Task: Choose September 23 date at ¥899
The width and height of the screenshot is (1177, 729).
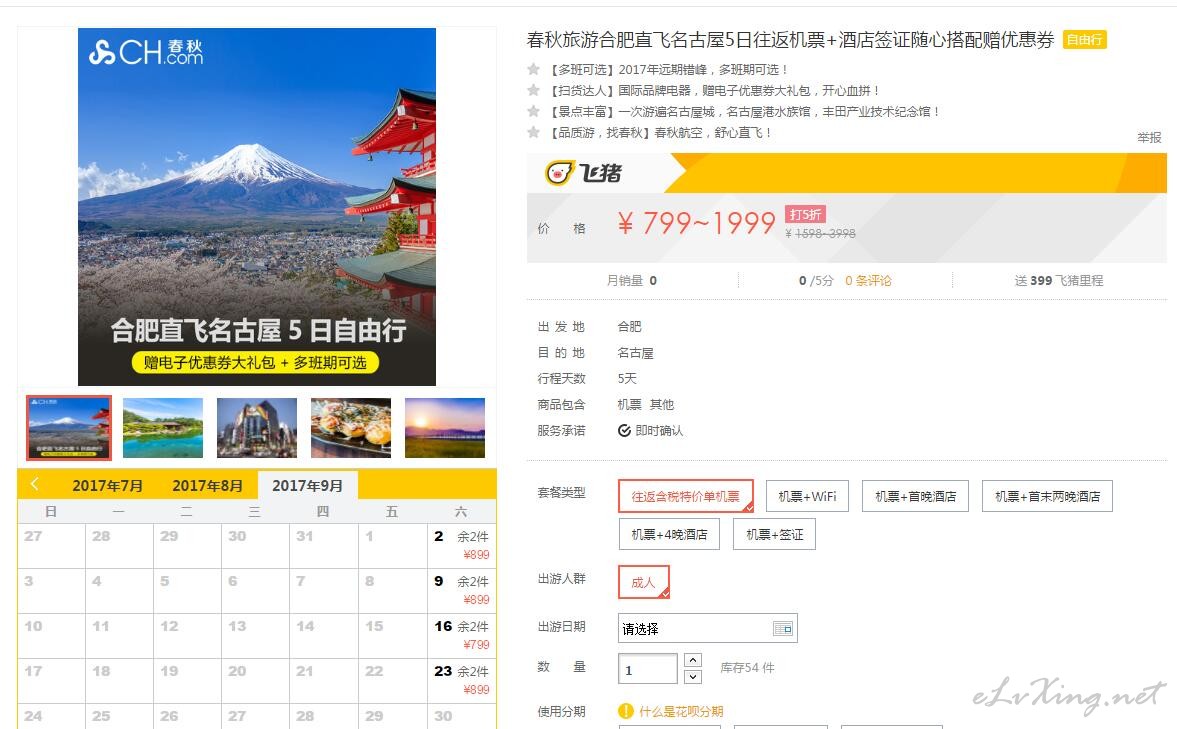Action: tap(461, 680)
